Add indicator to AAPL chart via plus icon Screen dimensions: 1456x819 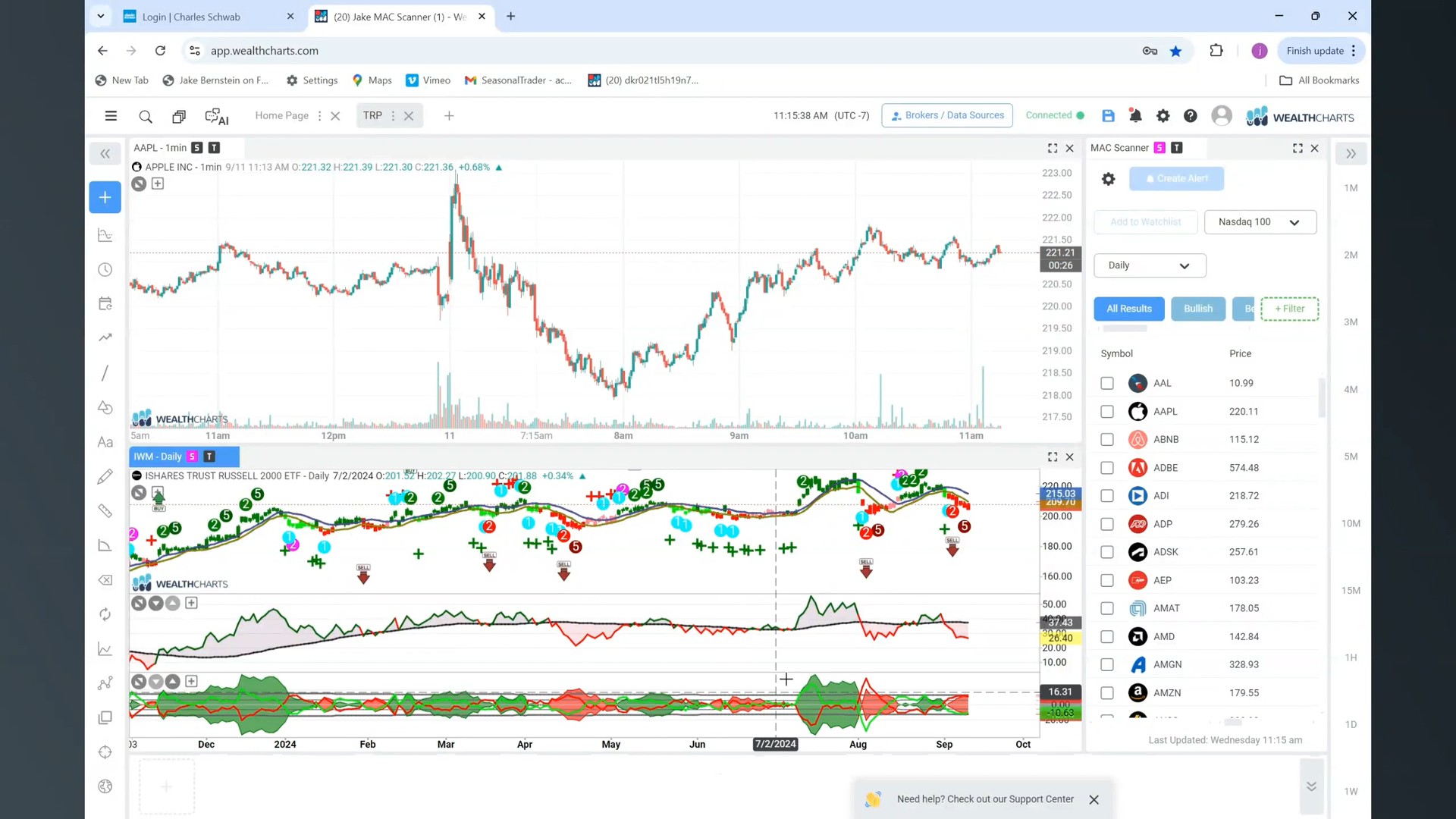coord(158,184)
